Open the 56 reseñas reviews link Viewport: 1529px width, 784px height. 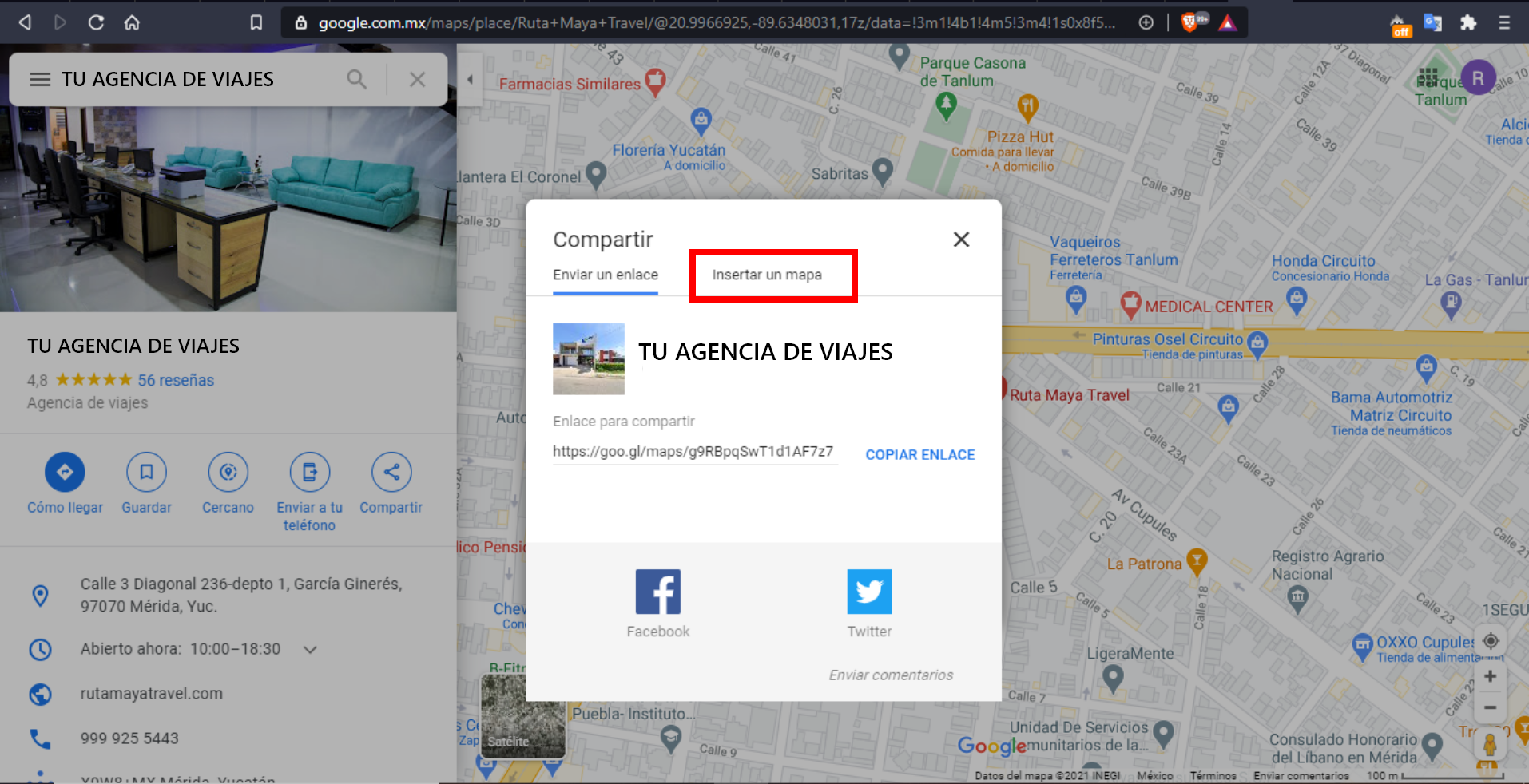click(x=176, y=380)
